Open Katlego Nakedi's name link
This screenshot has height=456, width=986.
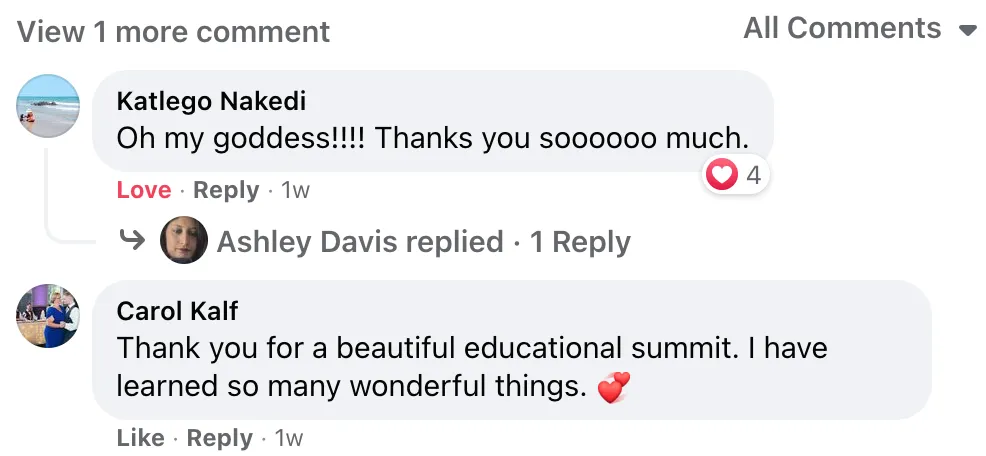click(211, 101)
